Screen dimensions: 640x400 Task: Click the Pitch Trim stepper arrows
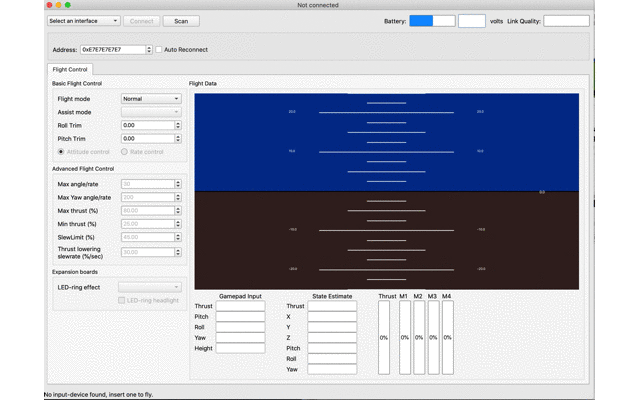point(178,138)
